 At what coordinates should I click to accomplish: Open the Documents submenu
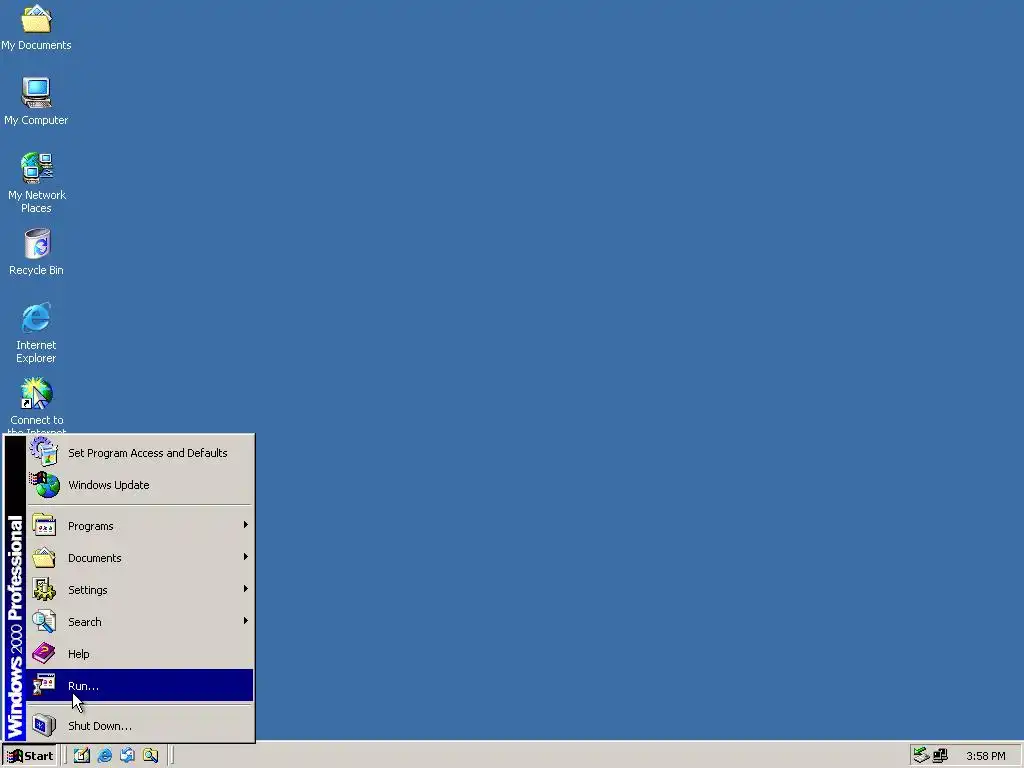(x=140, y=558)
